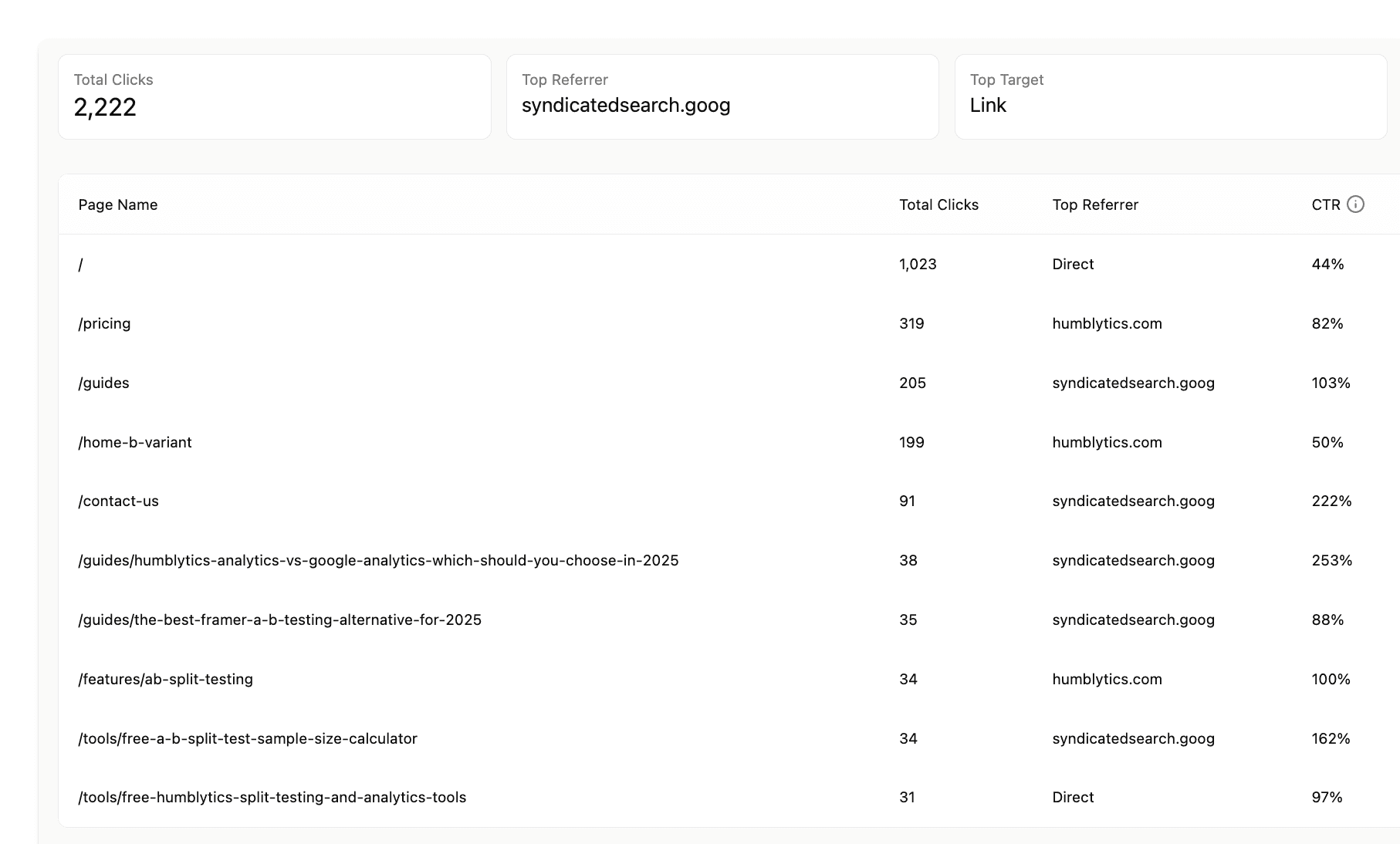Click the Page Name column header
1400x844 pixels.
[x=118, y=204]
